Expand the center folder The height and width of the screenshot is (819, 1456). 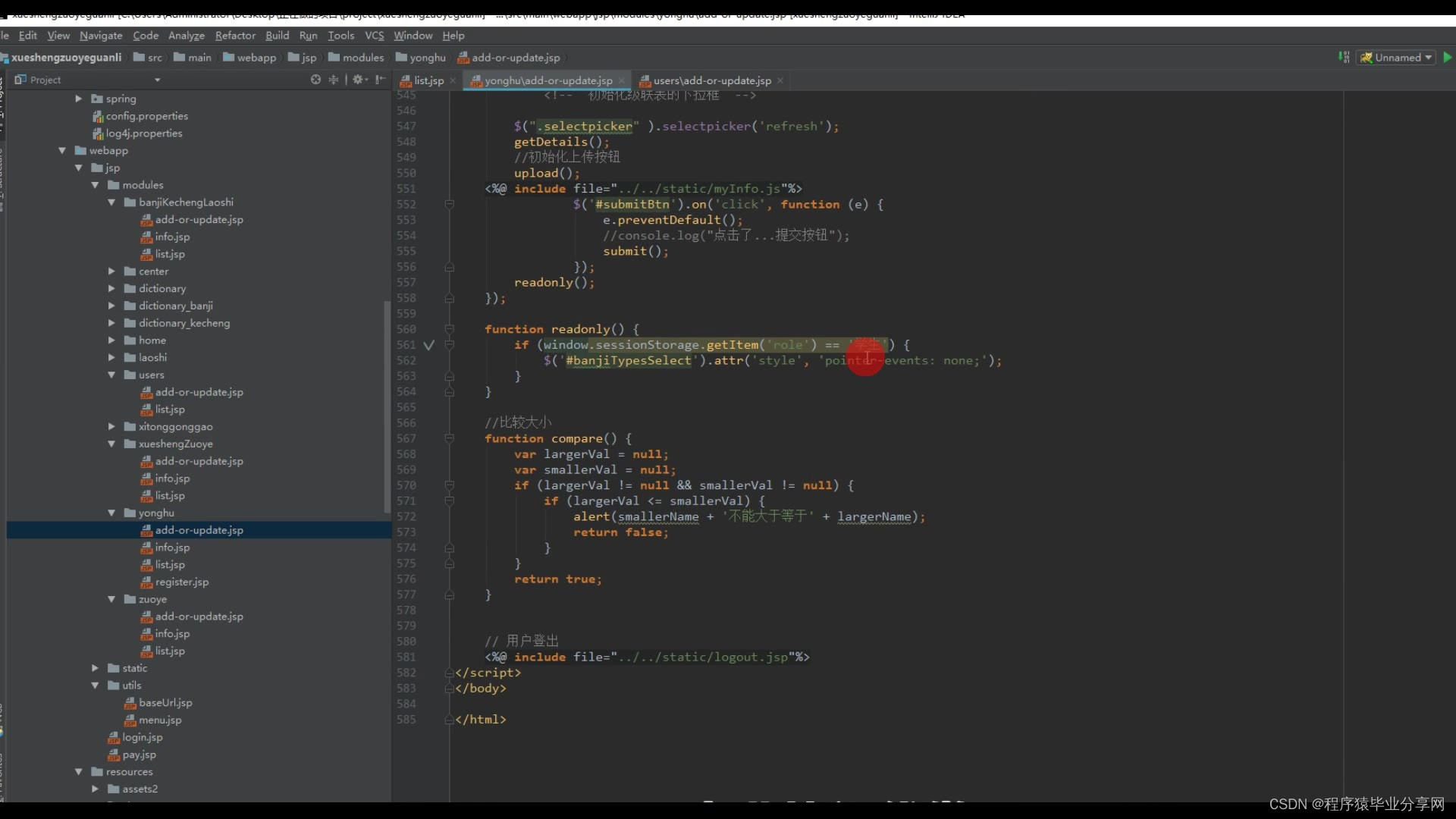click(111, 271)
